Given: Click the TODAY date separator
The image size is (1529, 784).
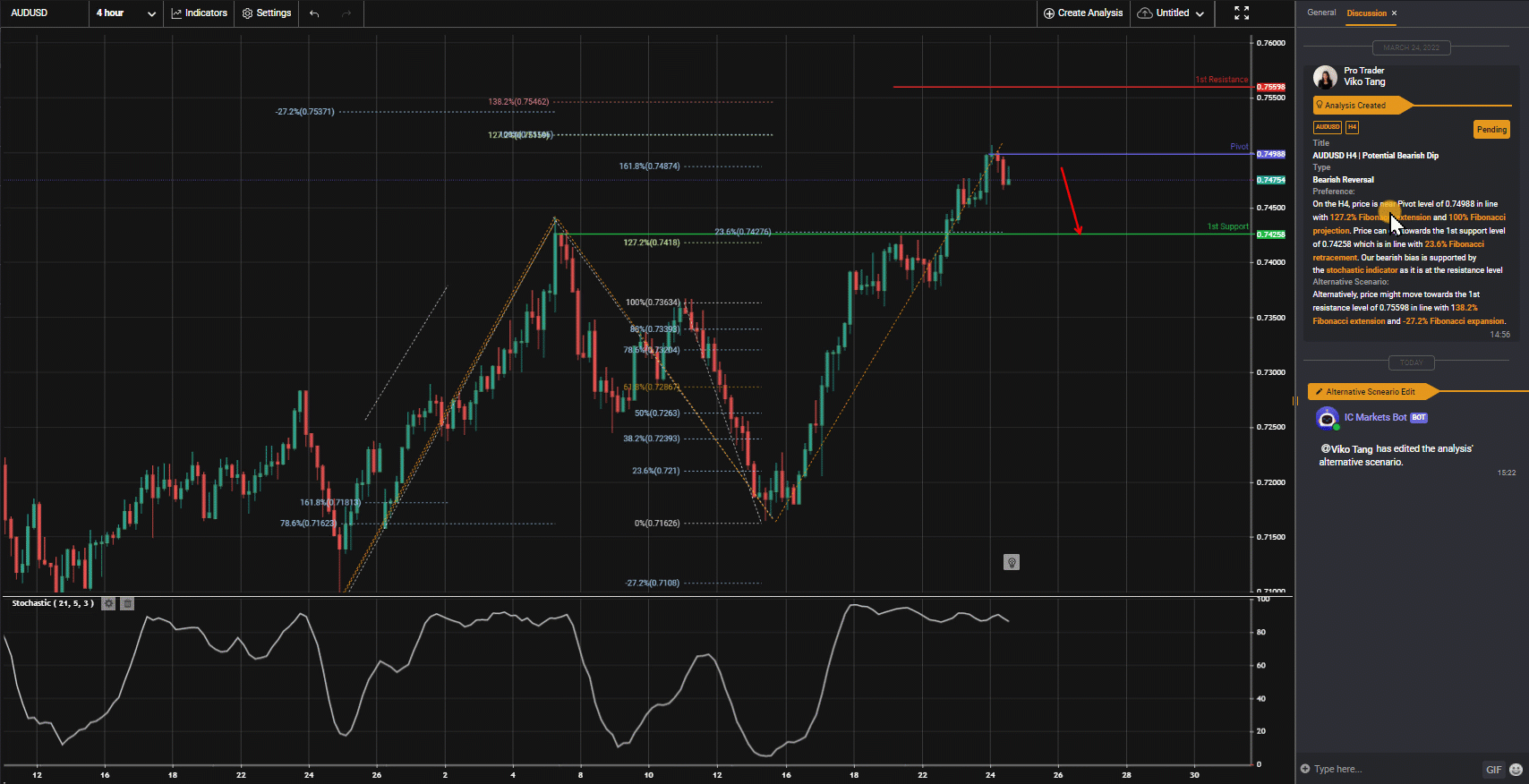Looking at the screenshot, I should coord(1412,362).
